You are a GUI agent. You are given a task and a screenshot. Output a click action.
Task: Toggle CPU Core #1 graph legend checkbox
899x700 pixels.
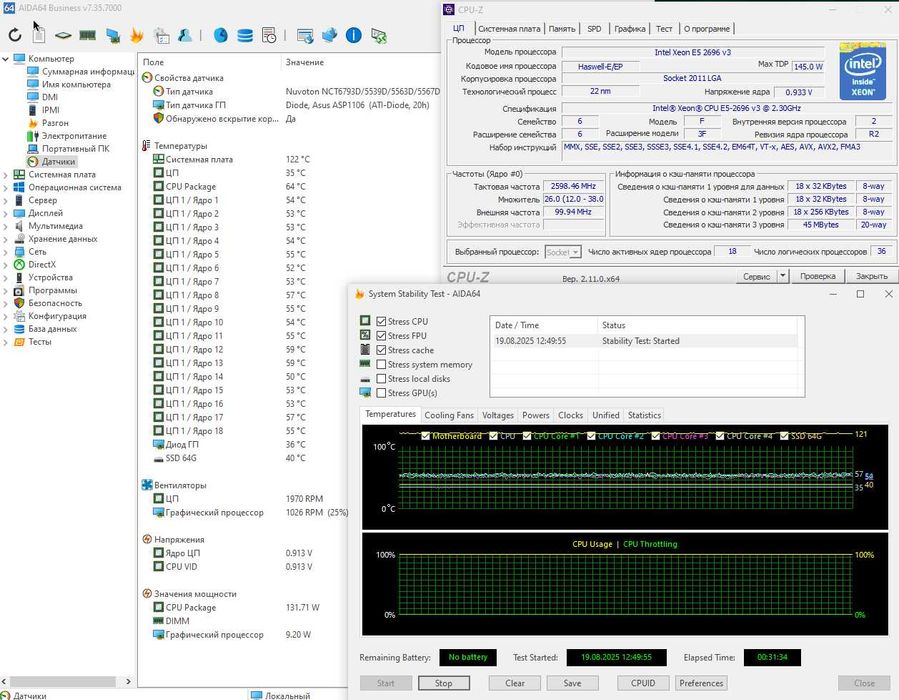(x=527, y=436)
